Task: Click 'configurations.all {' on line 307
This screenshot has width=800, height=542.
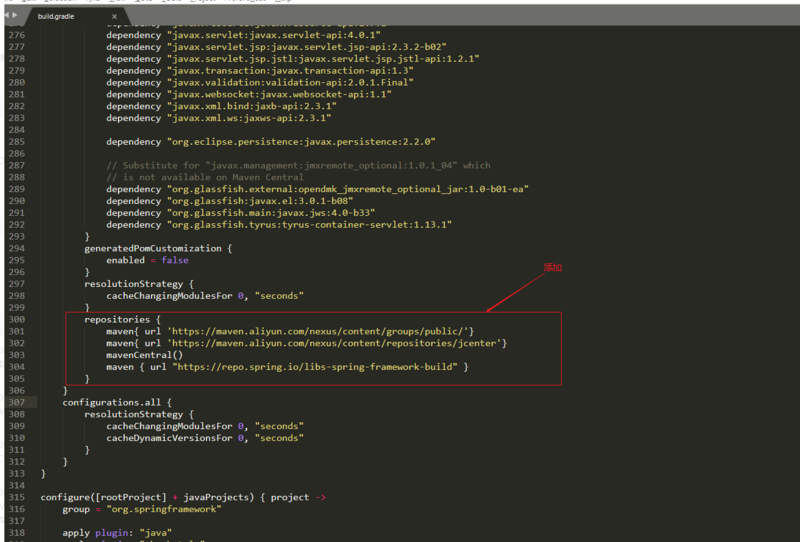Action: point(117,403)
